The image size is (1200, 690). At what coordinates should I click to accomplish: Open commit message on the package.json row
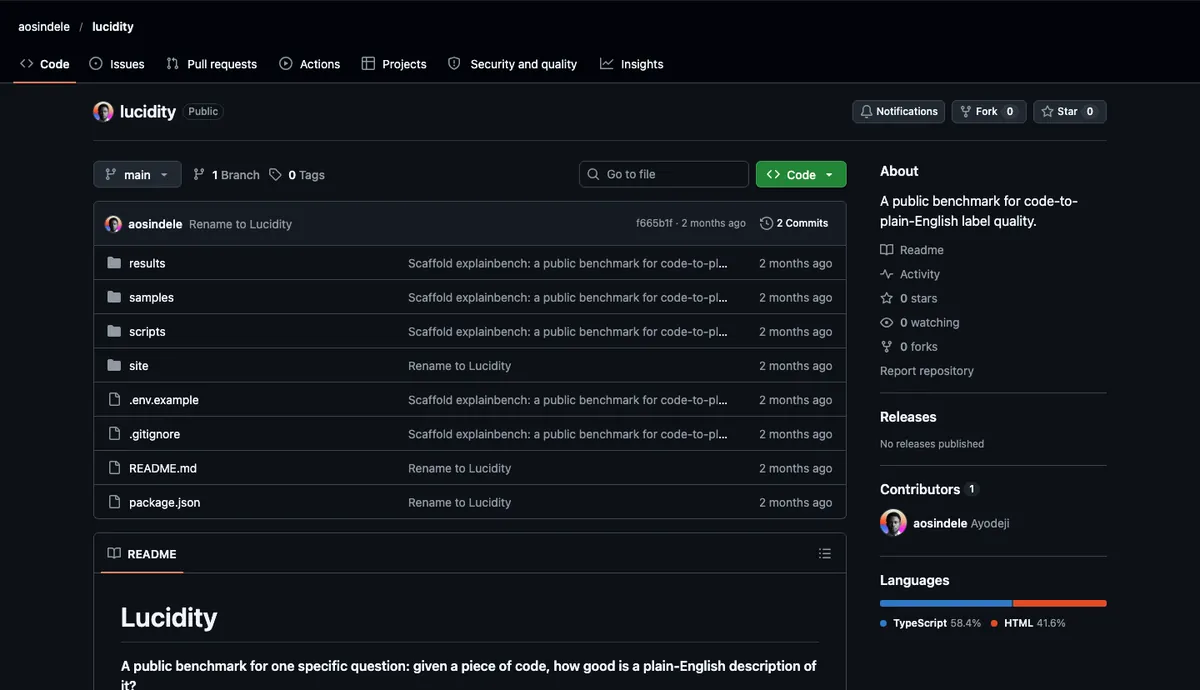459,502
